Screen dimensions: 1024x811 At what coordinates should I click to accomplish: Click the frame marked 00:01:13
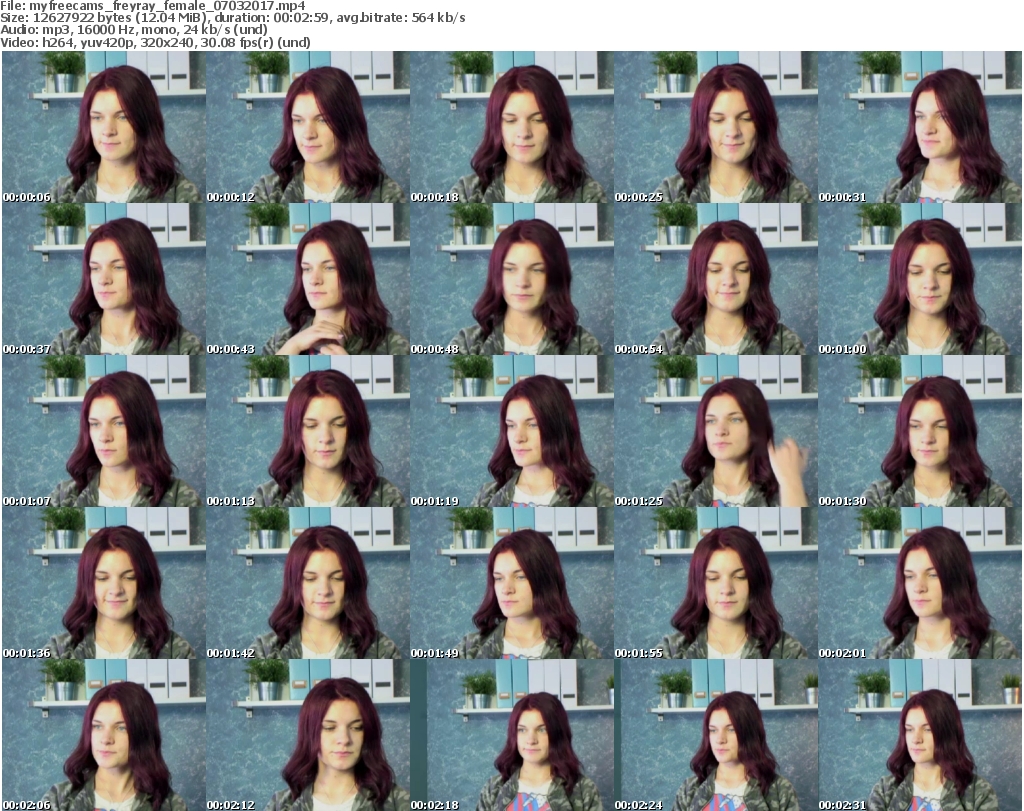tap(308, 431)
